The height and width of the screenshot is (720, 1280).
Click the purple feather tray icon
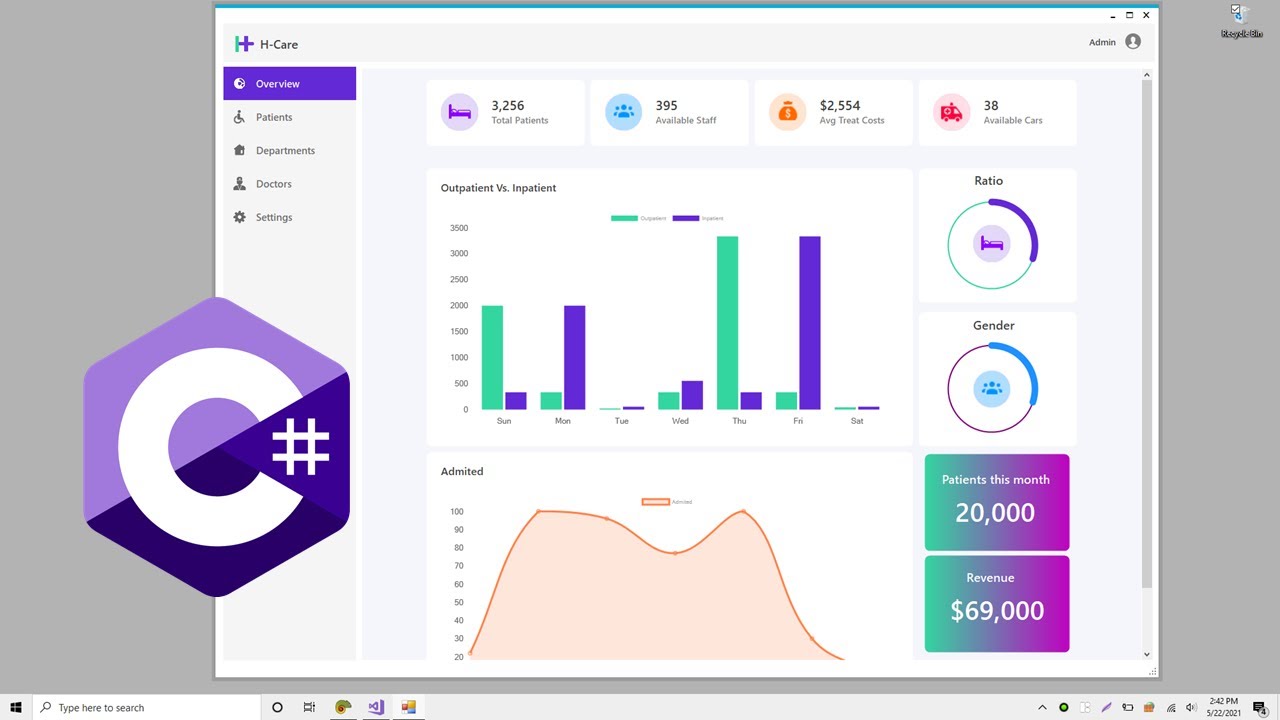pos(1106,708)
